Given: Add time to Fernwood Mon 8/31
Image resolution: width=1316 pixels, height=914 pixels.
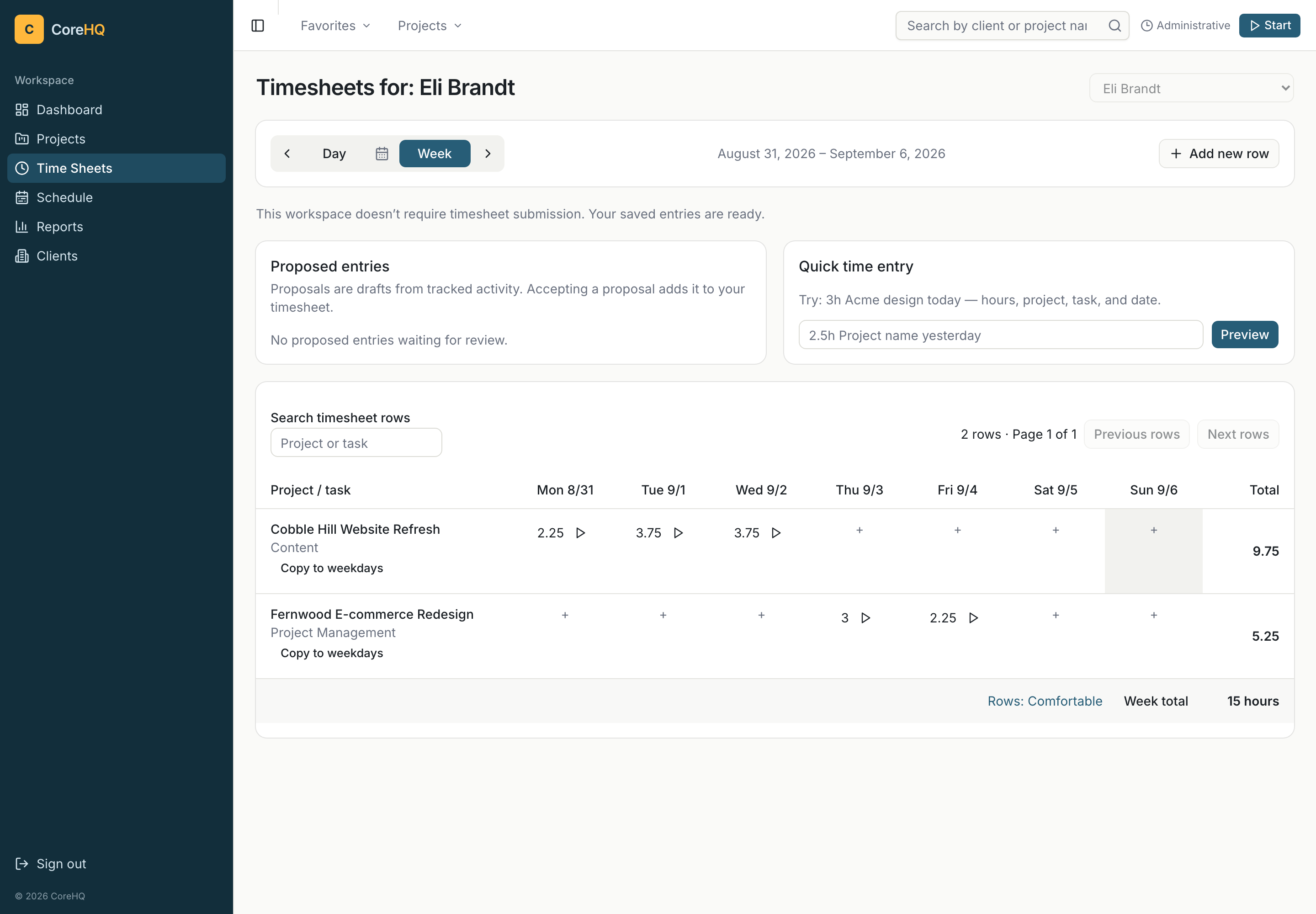Looking at the screenshot, I should pos(565,615).
